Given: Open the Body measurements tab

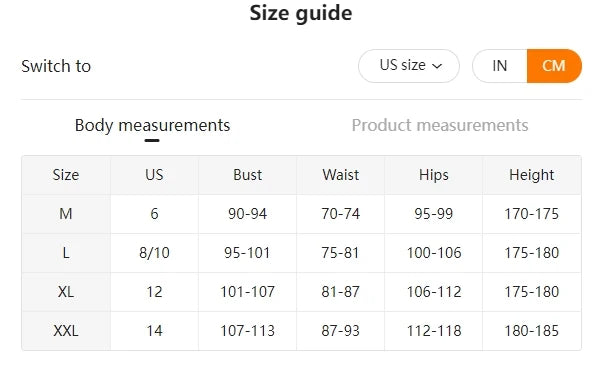Looking at the screenshot, I should 152,126.
